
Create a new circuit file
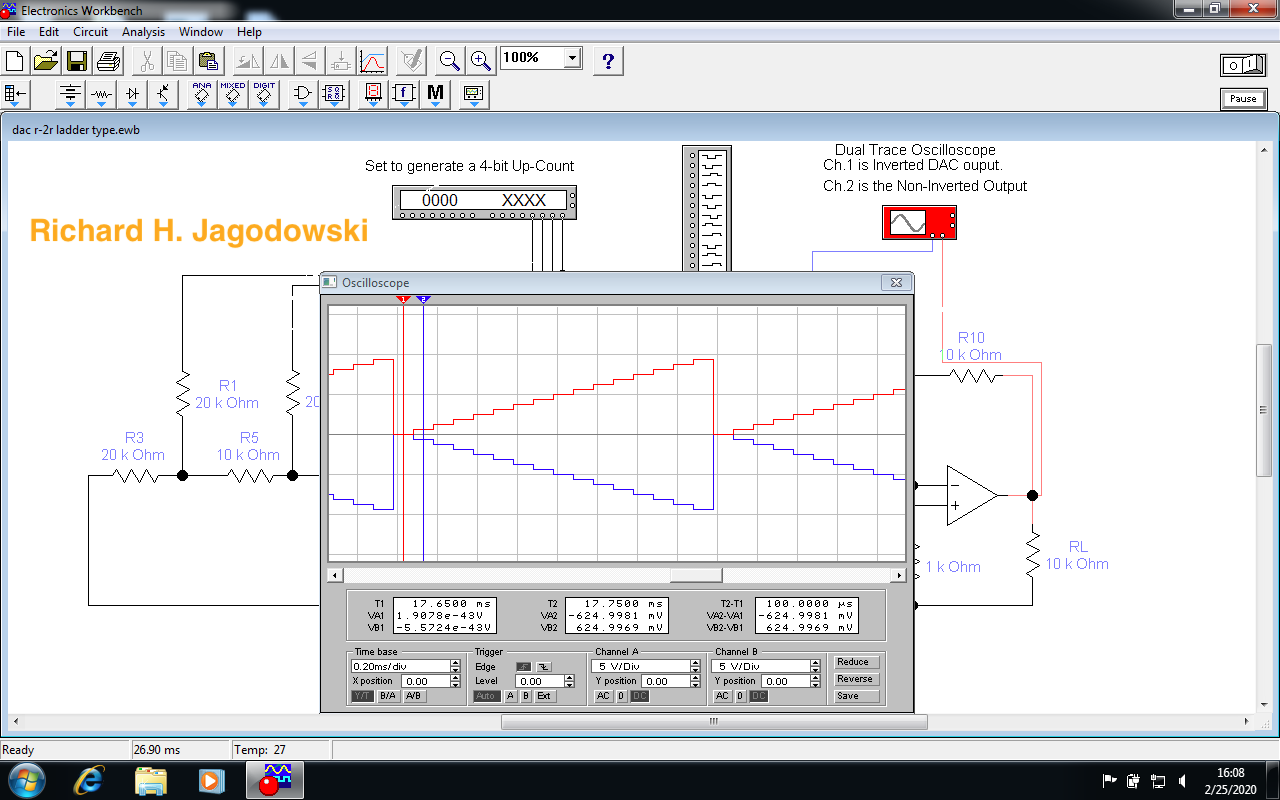(x=15, y=61)
